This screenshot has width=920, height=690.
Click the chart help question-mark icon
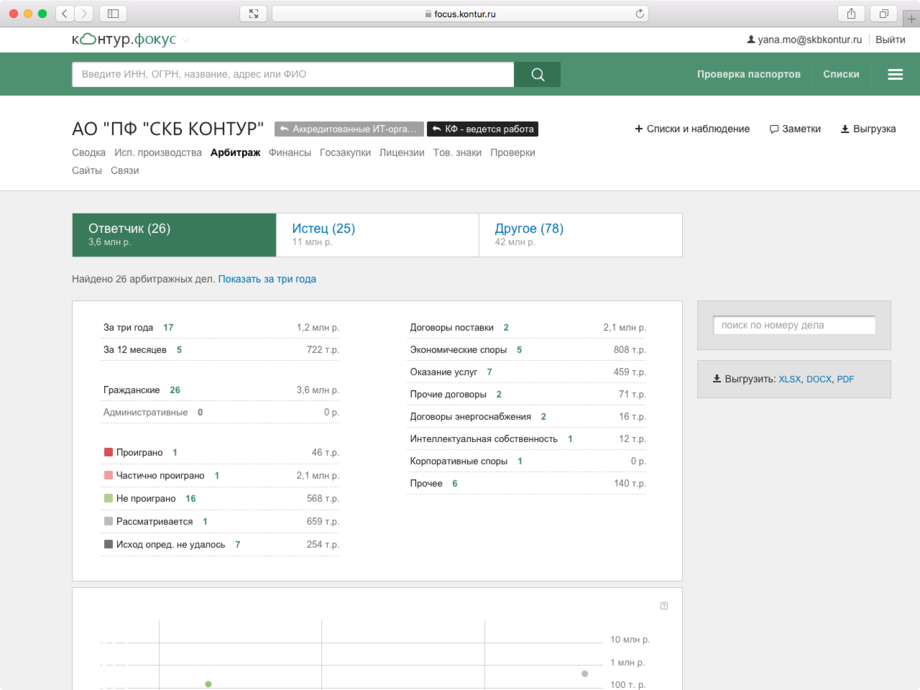(664, 606)
